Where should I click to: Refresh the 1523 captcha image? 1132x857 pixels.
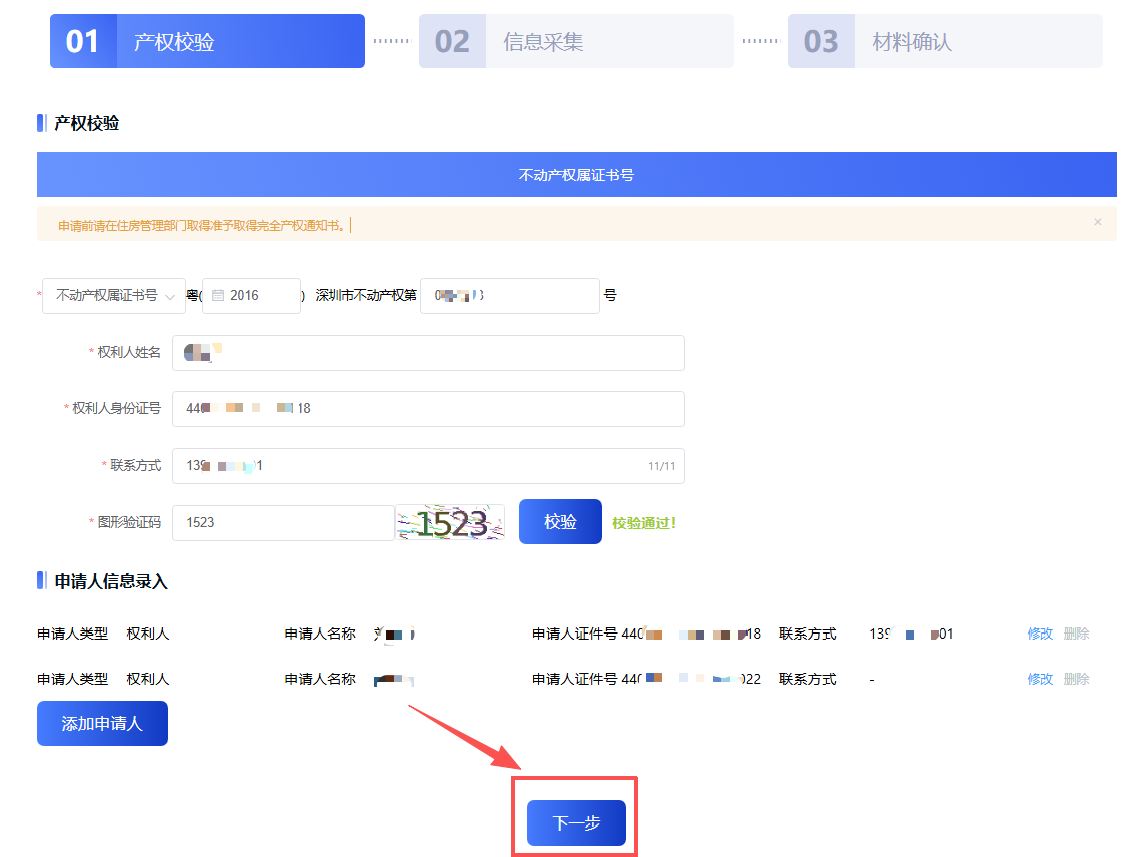coord(450,523)
